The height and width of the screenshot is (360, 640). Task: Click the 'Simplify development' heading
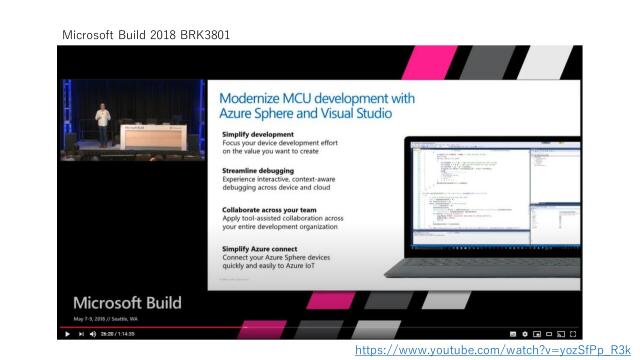[258, 134]
